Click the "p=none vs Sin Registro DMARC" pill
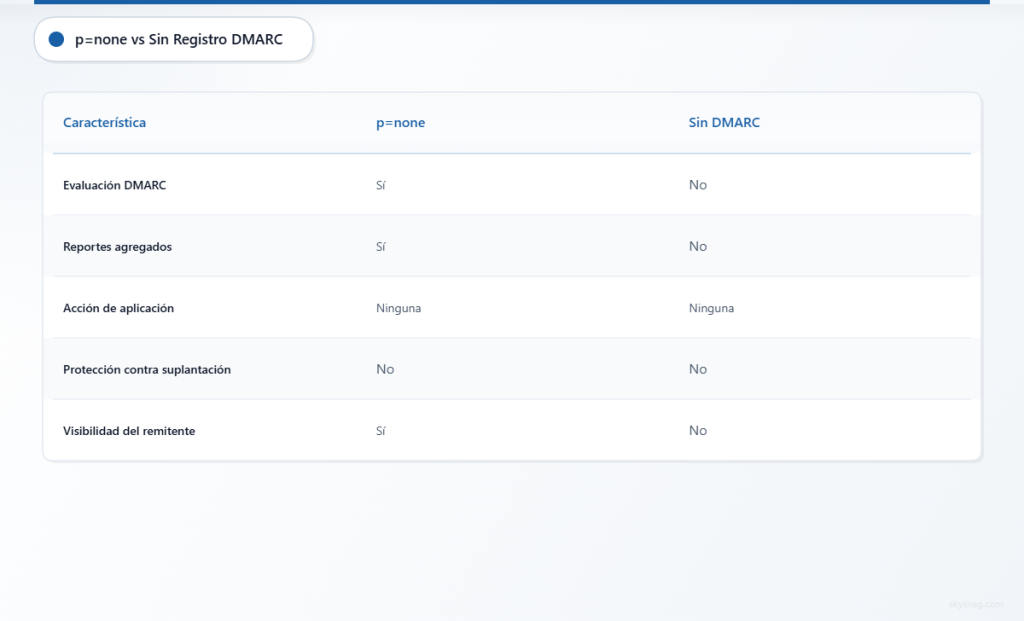This screenshot has width=1024, height=621. (174, 39)
